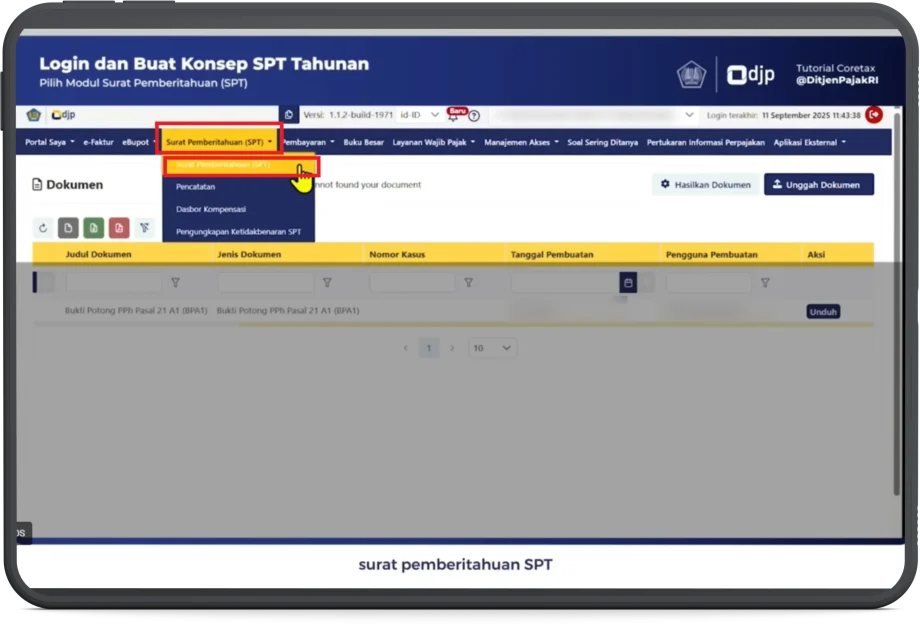The height and width of the screenshot is (628, 920).
Task: Click the red logout icon
Action: (x=874, y=115)
